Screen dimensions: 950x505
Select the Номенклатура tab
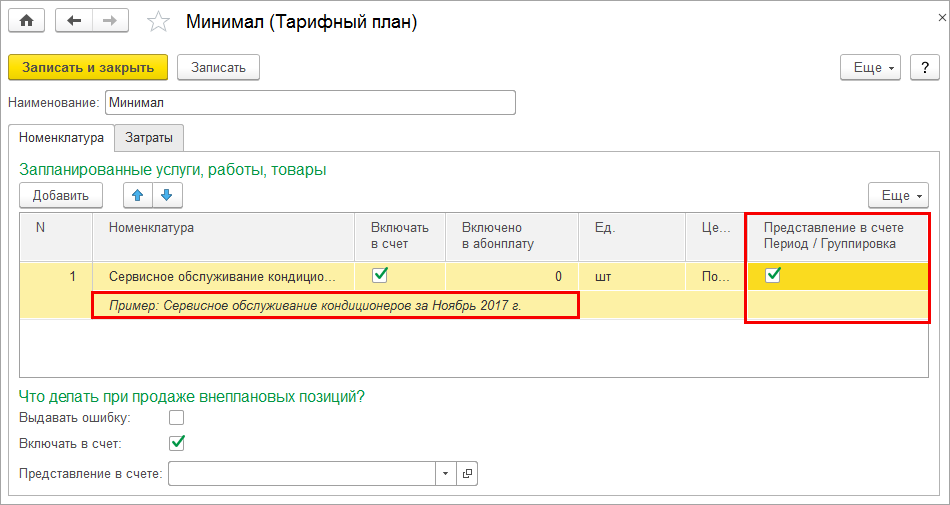(61, 137)
